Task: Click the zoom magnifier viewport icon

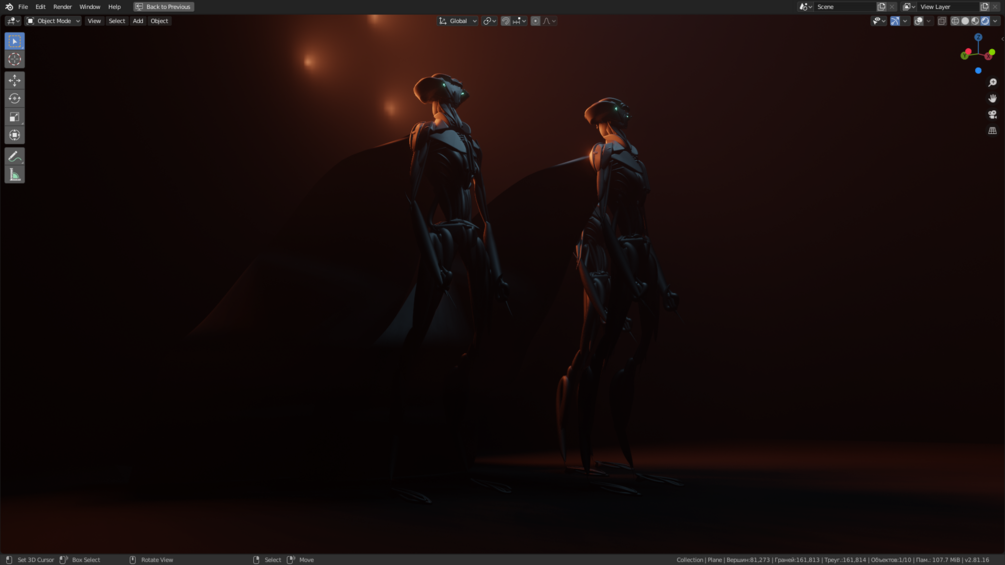Action: click(992, 83)
